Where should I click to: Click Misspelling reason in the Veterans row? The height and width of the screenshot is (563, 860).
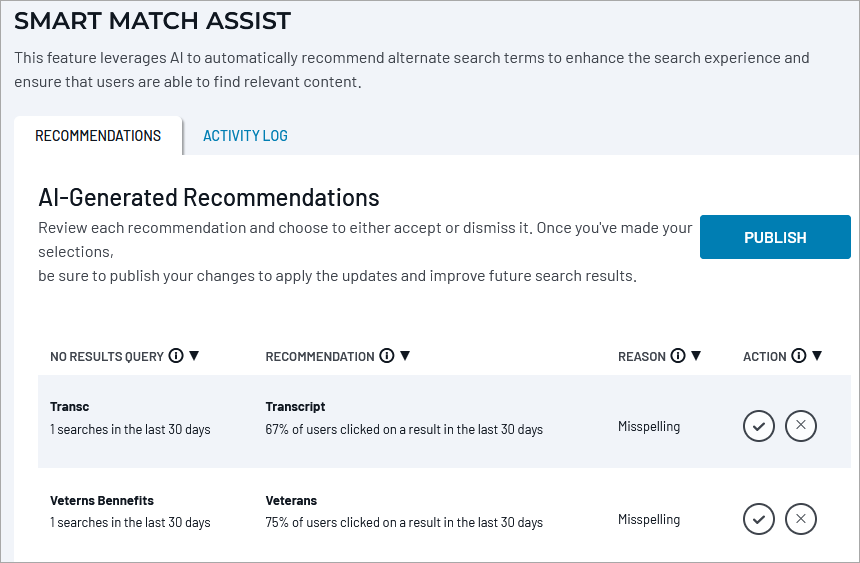649,519
